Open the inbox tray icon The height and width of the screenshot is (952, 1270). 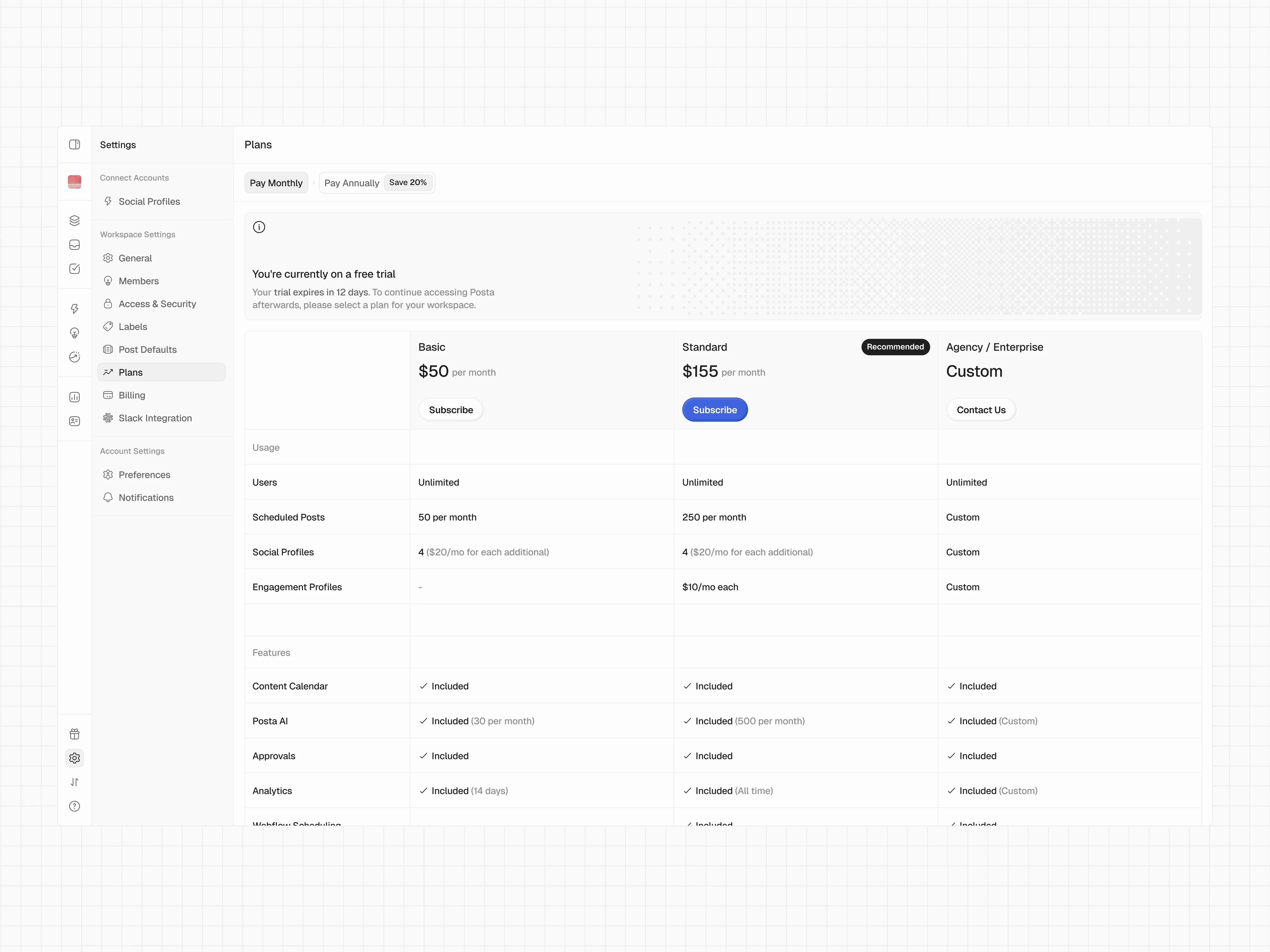[x=75, y=245]
